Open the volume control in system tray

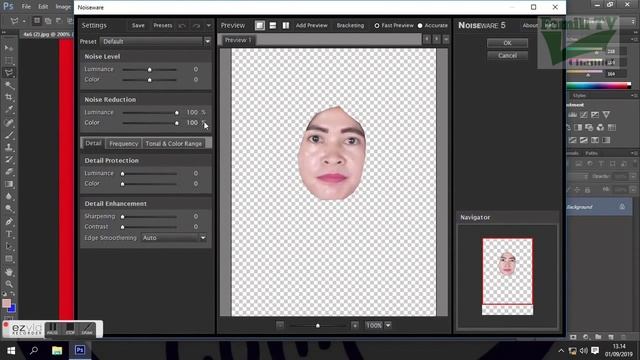(x=584, y=351)
